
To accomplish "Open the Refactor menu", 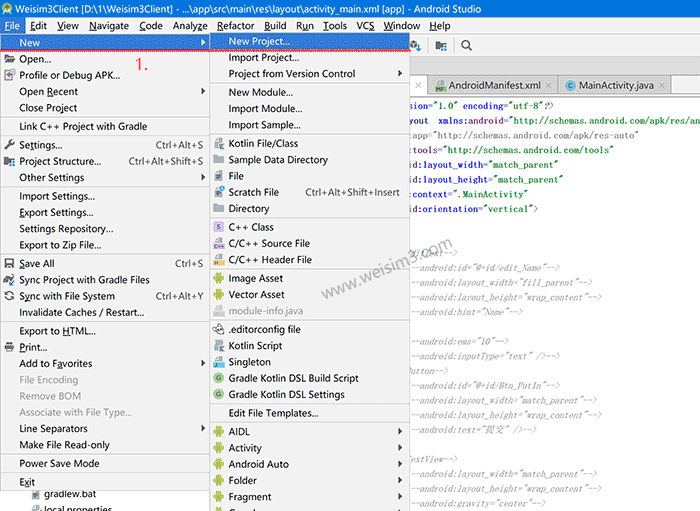I will [235, 25].
